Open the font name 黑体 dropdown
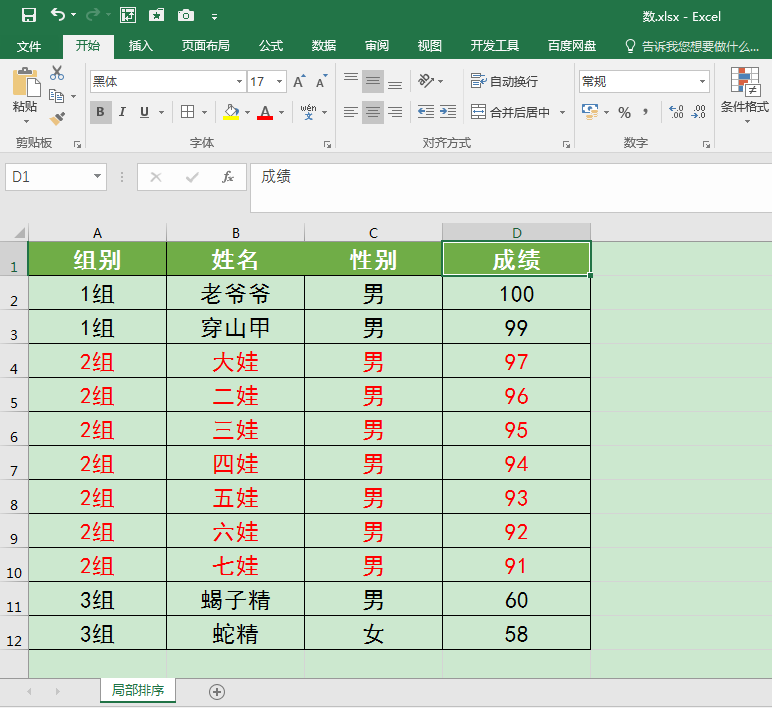 click(x=239, y=82)
